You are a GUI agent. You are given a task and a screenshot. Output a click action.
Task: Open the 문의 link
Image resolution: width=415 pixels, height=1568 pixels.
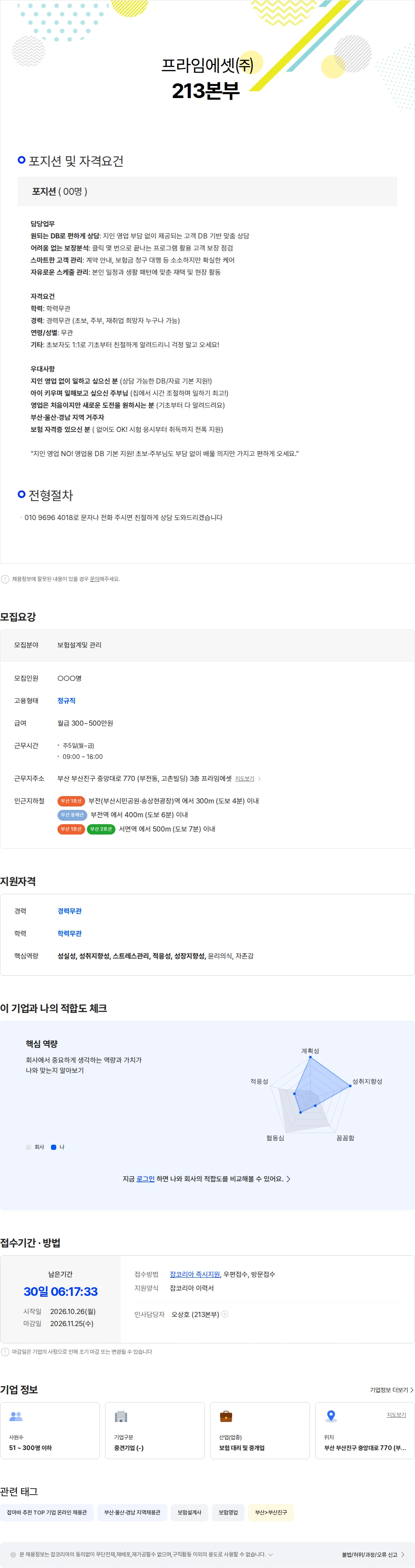point(95,579)
